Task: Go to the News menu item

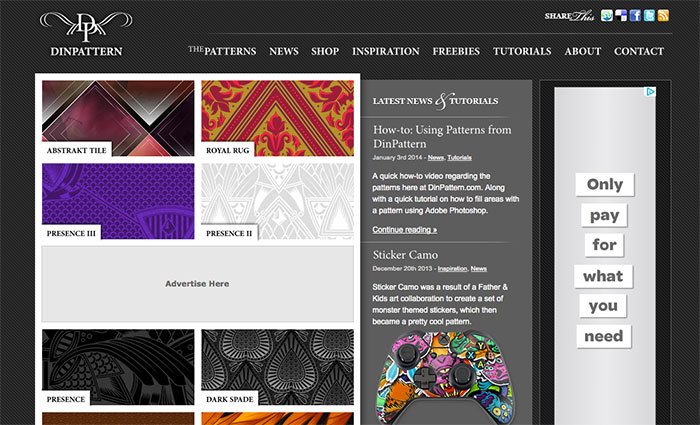Action: [284, 51]
